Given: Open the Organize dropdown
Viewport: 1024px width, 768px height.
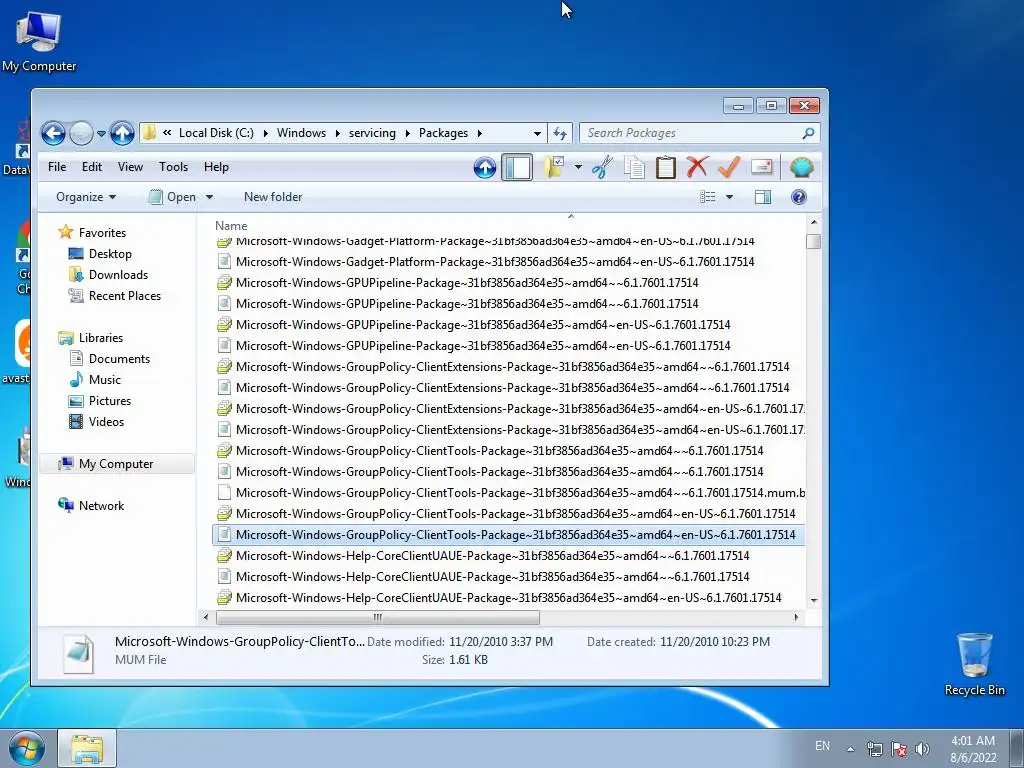Looking at the screenshot, I should coord(86,197).
